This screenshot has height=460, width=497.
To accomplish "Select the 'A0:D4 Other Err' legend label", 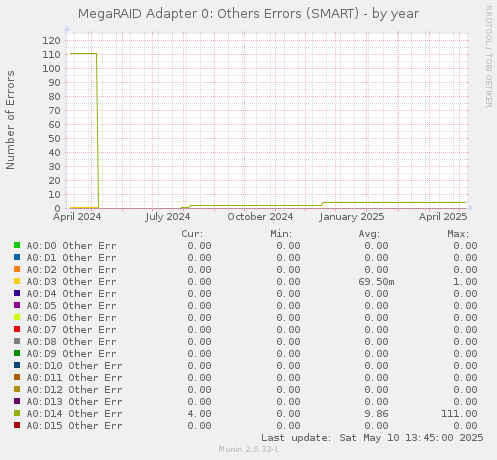I will click(71, 294).
